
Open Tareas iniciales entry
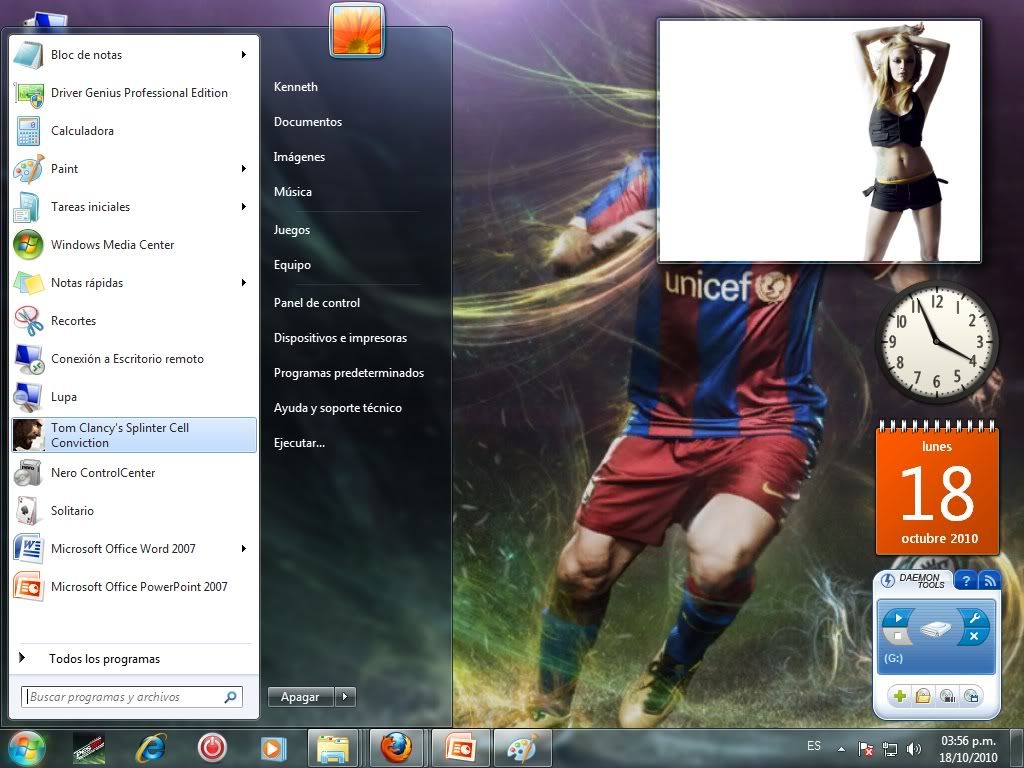(x=124, y=206)
